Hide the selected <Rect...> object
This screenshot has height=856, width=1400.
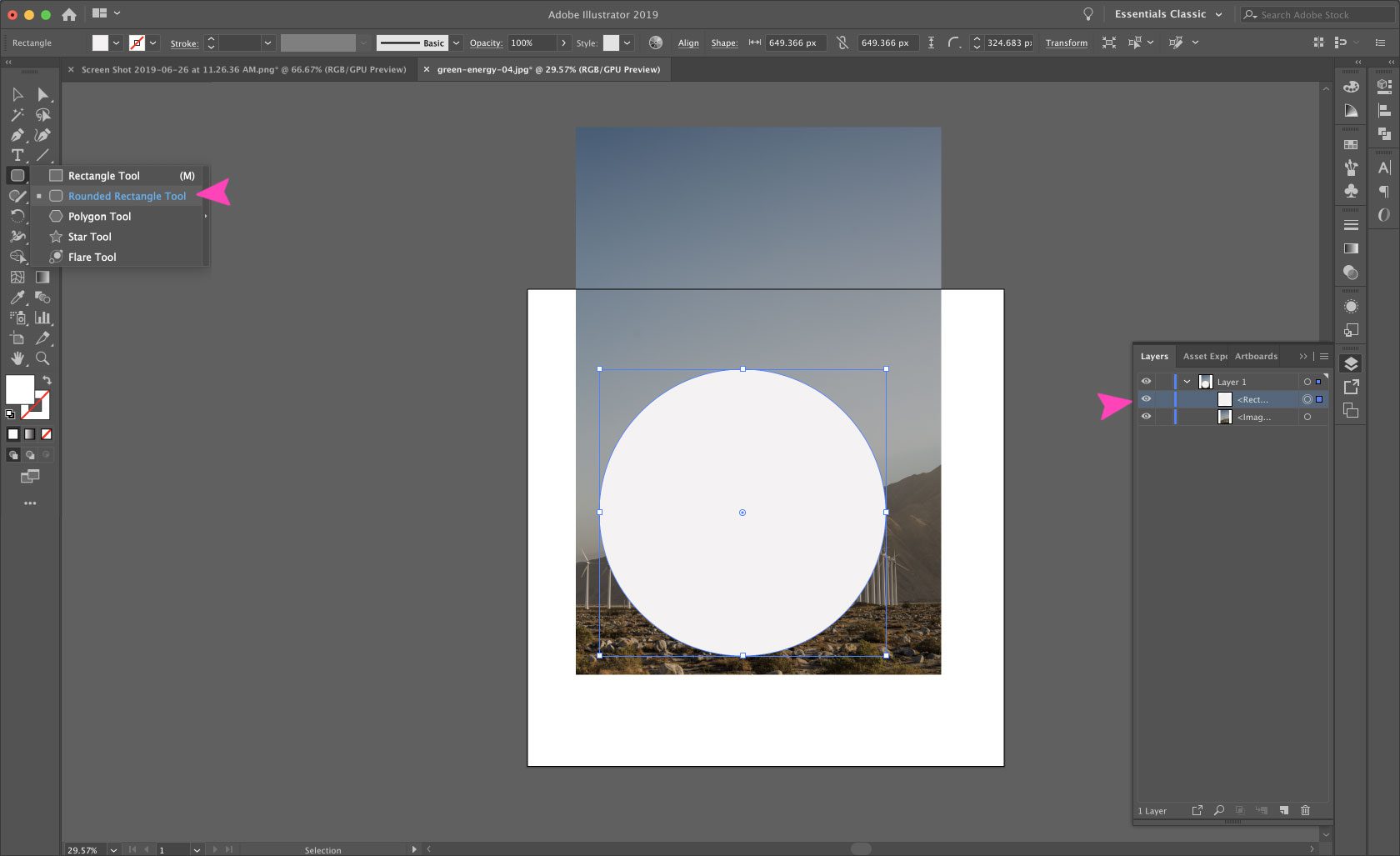[x=1146, y=398]
